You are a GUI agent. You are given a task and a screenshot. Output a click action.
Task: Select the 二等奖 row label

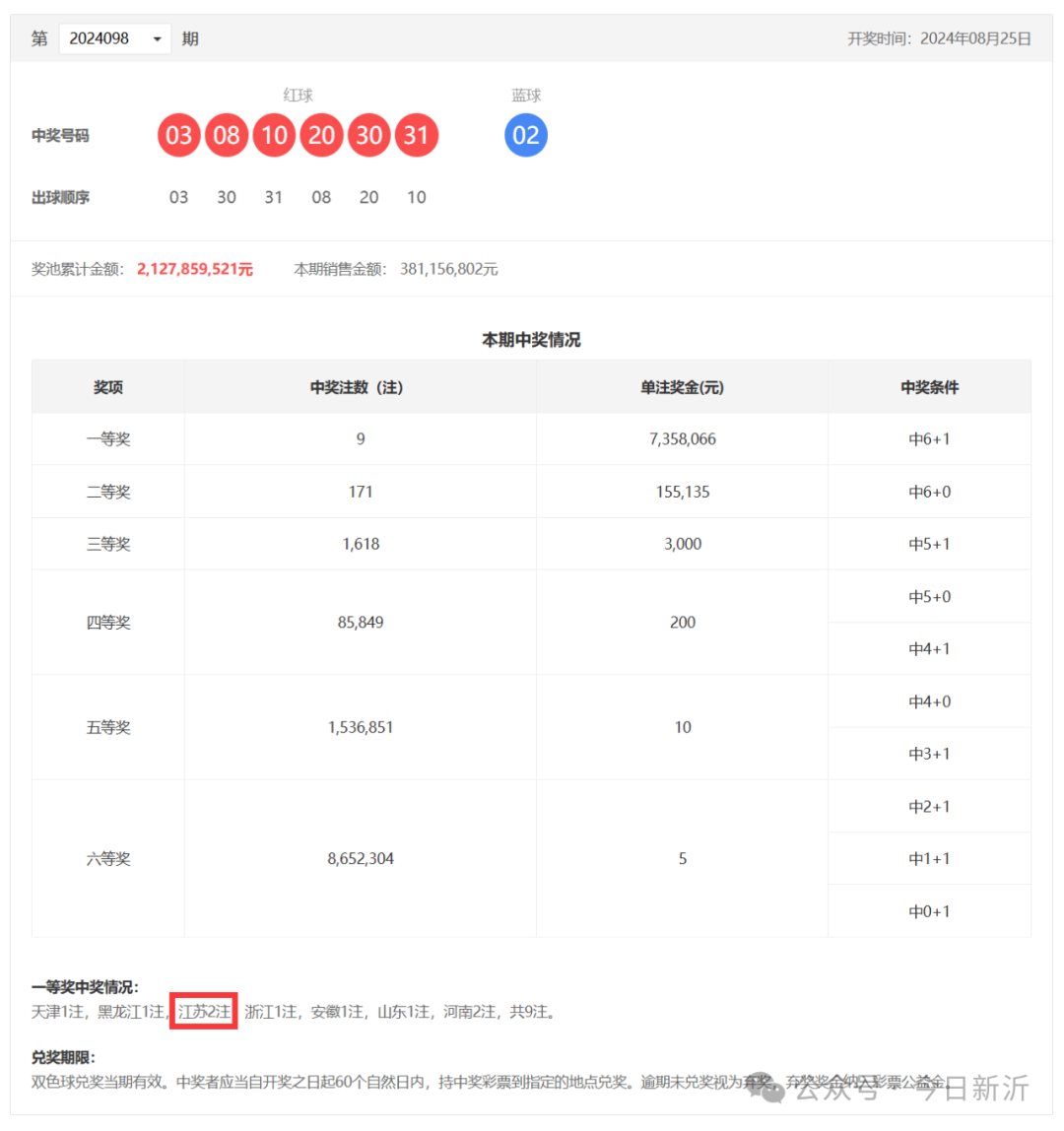coord(108,492)
